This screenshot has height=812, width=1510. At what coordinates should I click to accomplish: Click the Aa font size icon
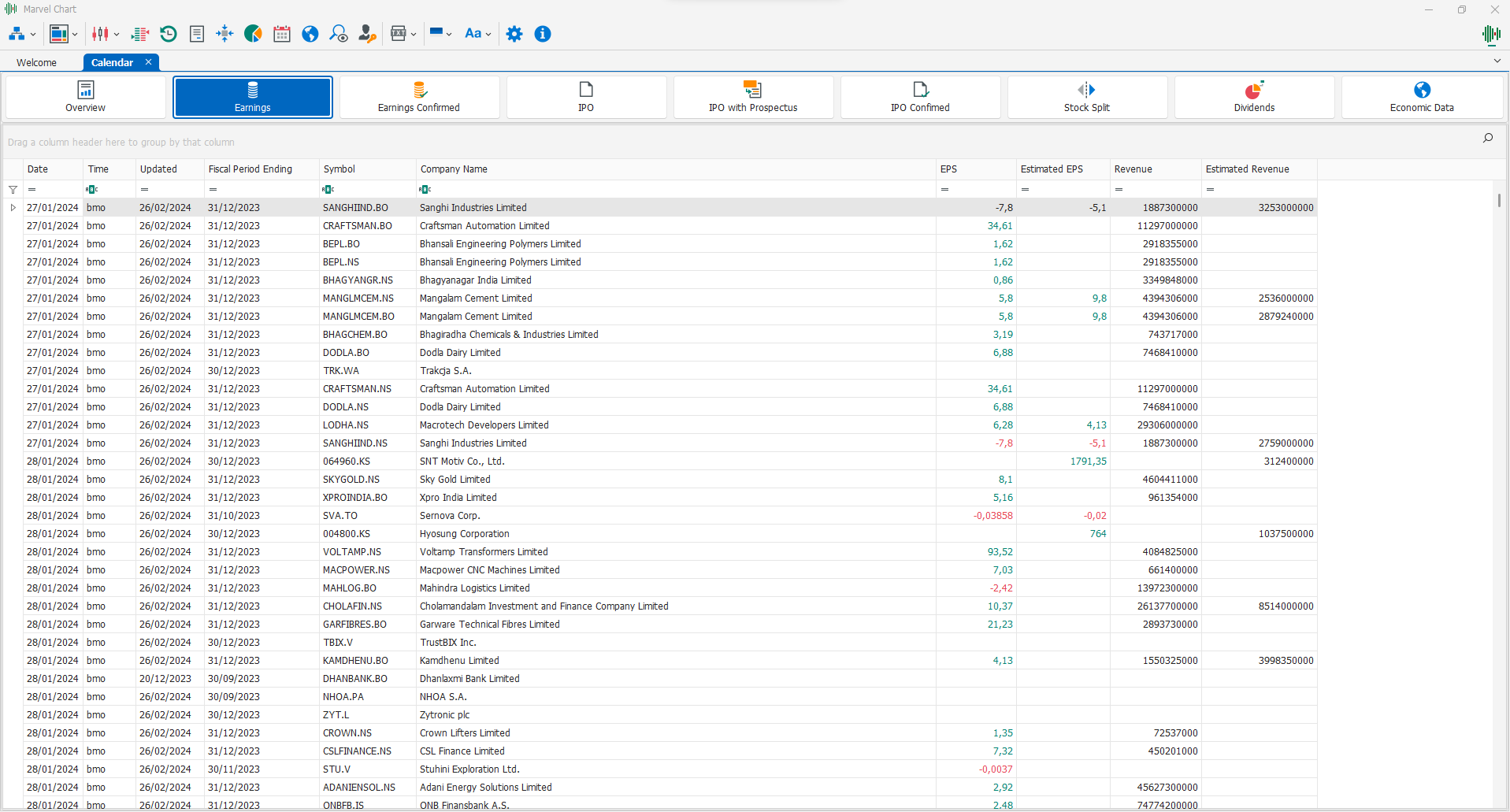[473, 34]
